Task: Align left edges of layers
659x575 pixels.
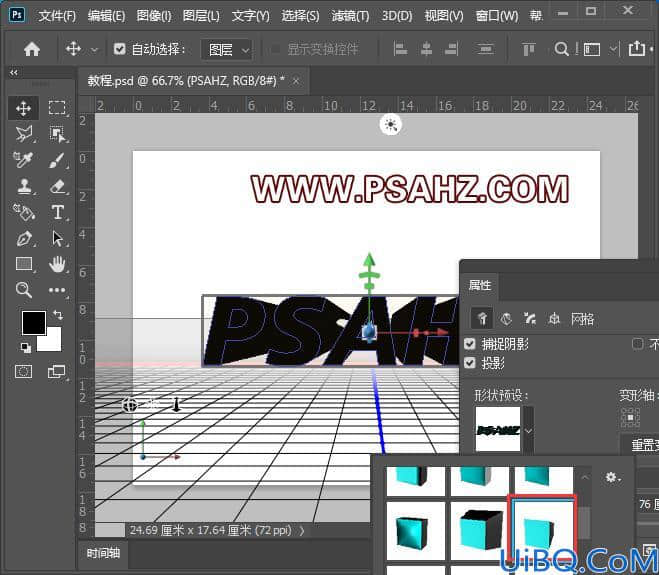Action: pyautogui.click(x=400, y=49)
